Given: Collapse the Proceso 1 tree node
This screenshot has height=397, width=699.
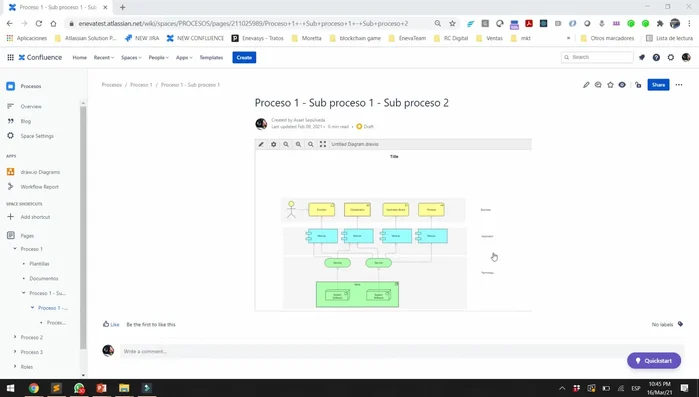Looking at the screenshot, I should pyautogui.click(x=15, y=249).
